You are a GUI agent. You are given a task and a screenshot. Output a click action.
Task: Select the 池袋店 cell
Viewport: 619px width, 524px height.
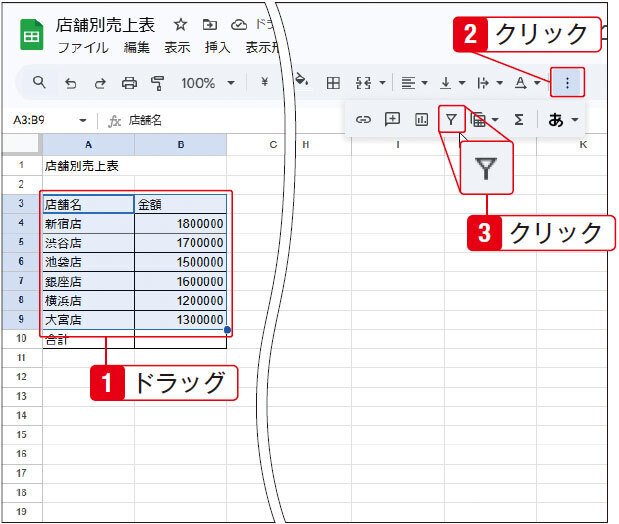(x=88, y=262)
